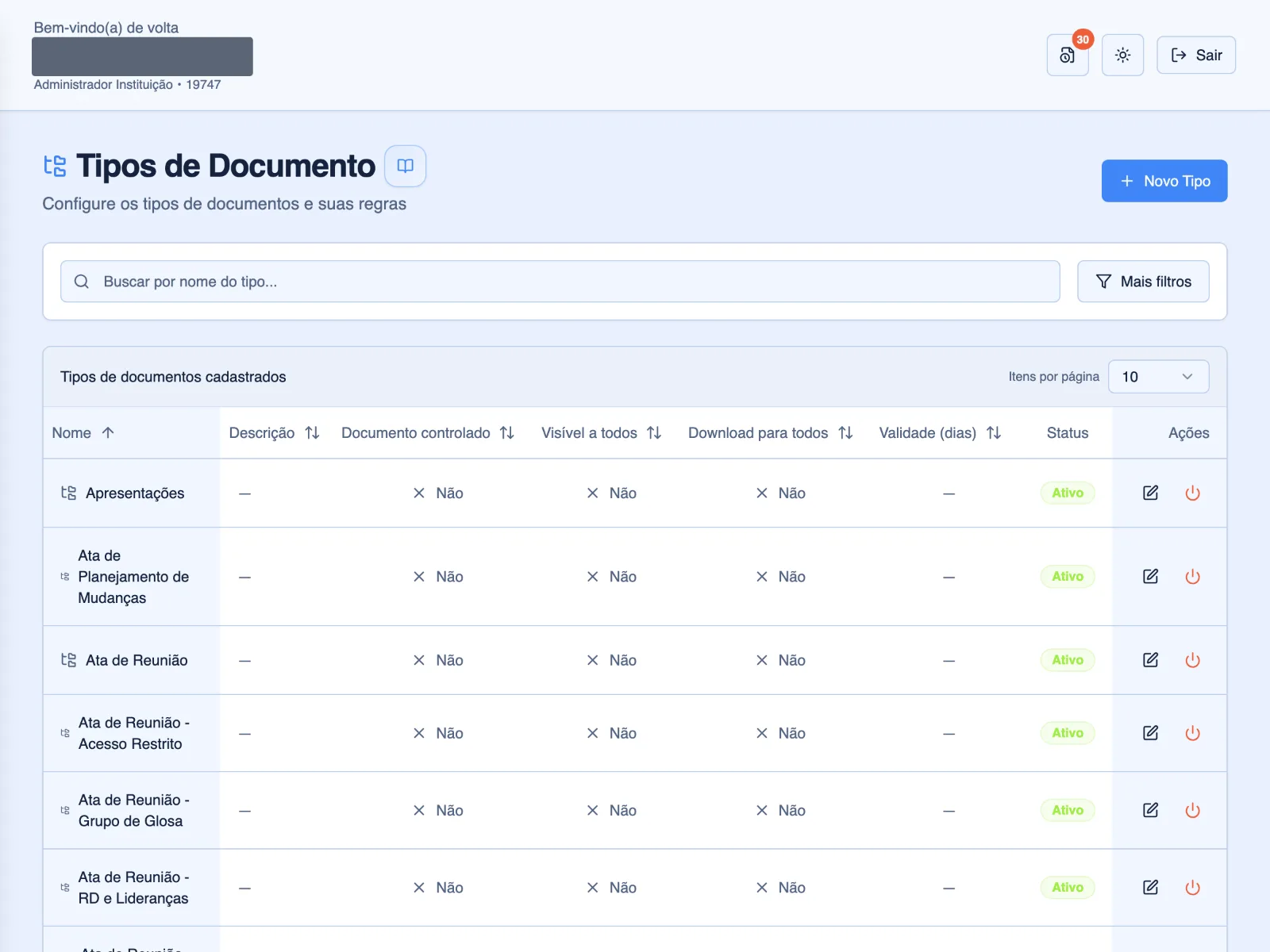Edit the Ata de Reunião type
This screenshot has height=952, width=1270.
[x=1150, y=659]
